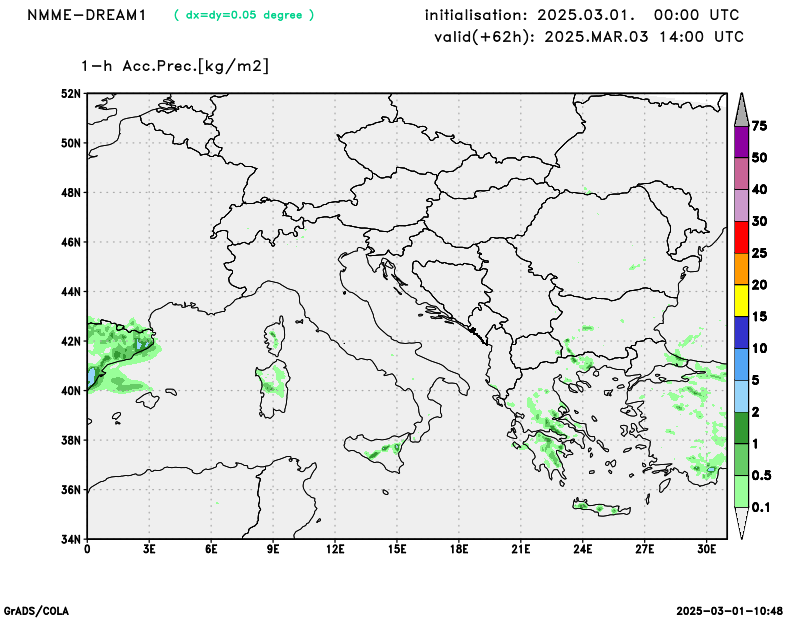Click the dark green 1-2 color swatch
The width and height of the screenshot is (800, 618).
(741, 428)
